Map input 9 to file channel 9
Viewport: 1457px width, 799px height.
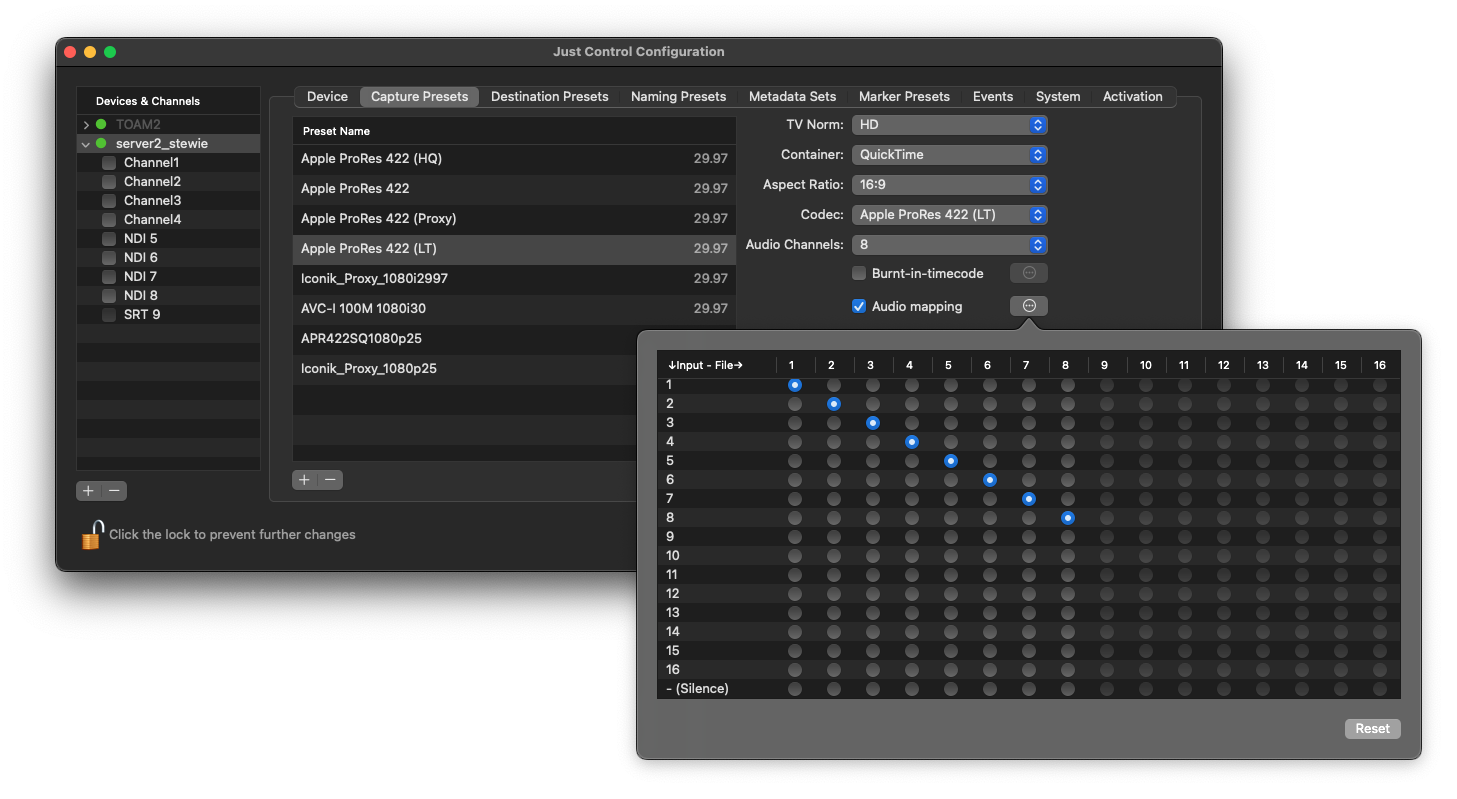[x=1107, y=537]
